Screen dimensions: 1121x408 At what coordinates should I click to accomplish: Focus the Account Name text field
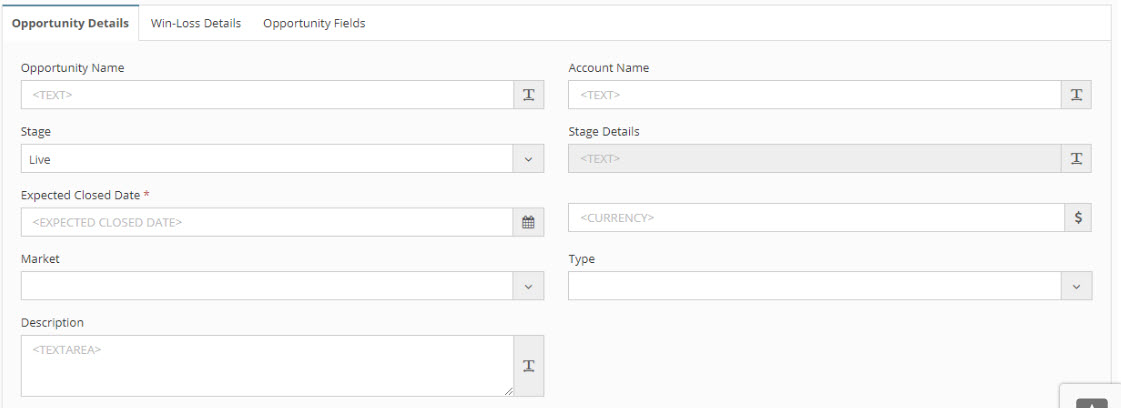click(815, 94)
